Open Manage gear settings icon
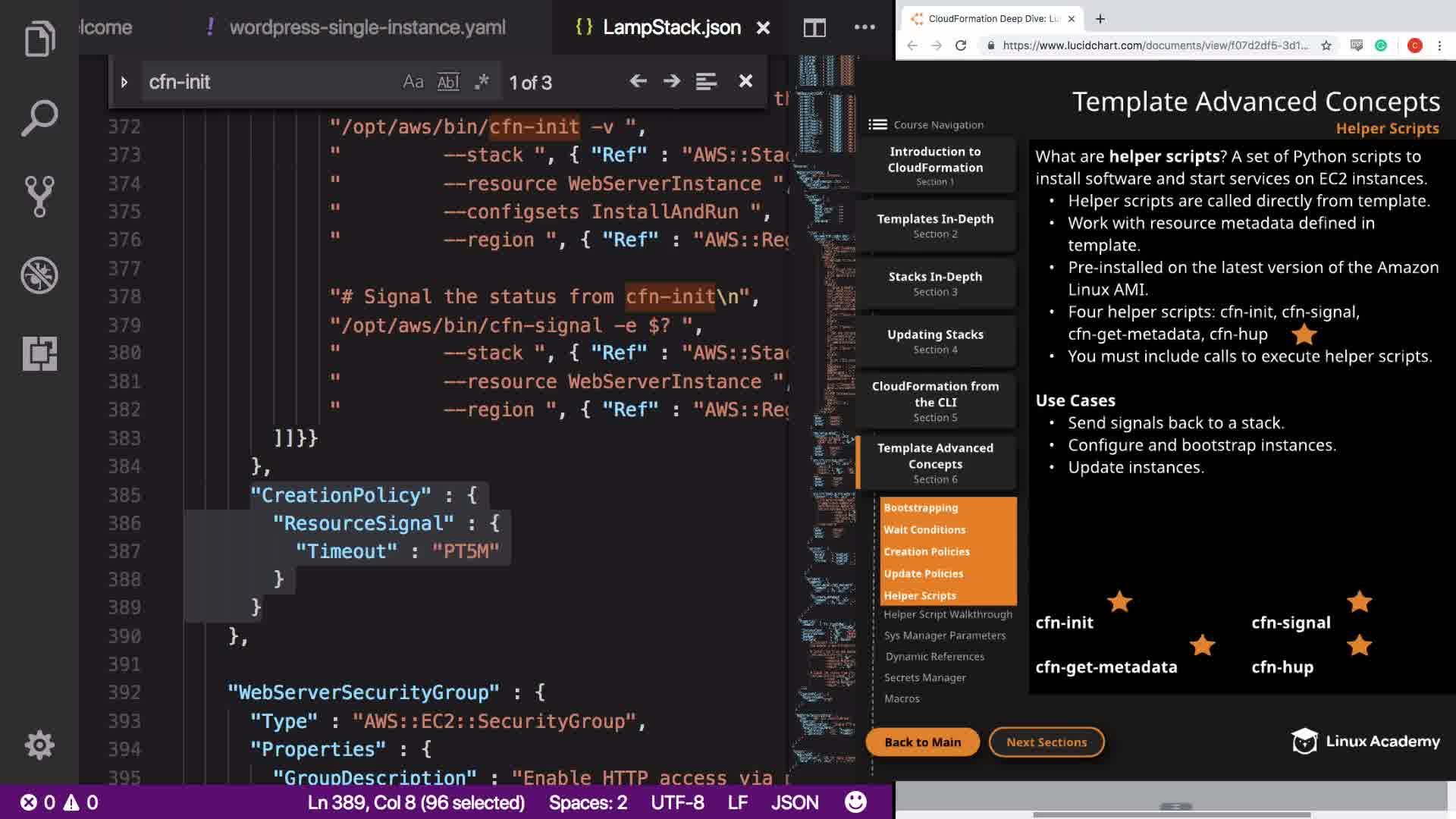Screen dimensions: 1456x819 coord(39,745)
